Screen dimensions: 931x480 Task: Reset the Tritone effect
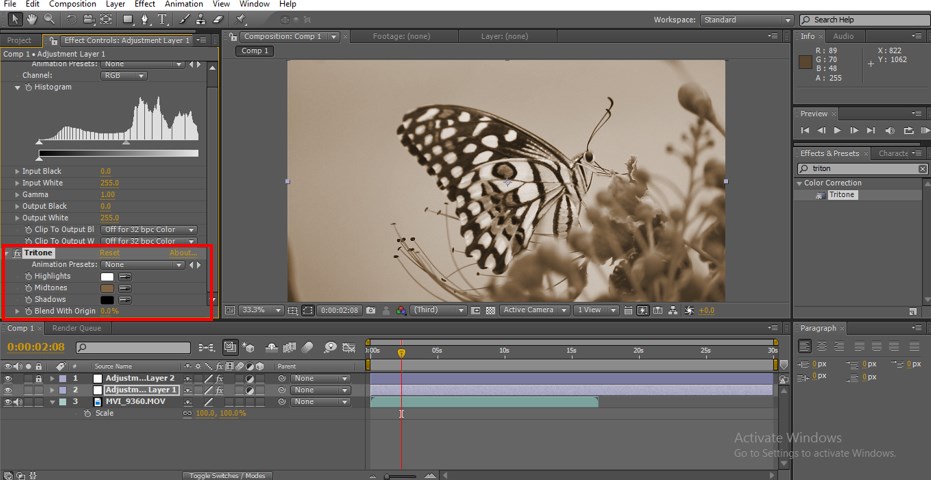109,253
